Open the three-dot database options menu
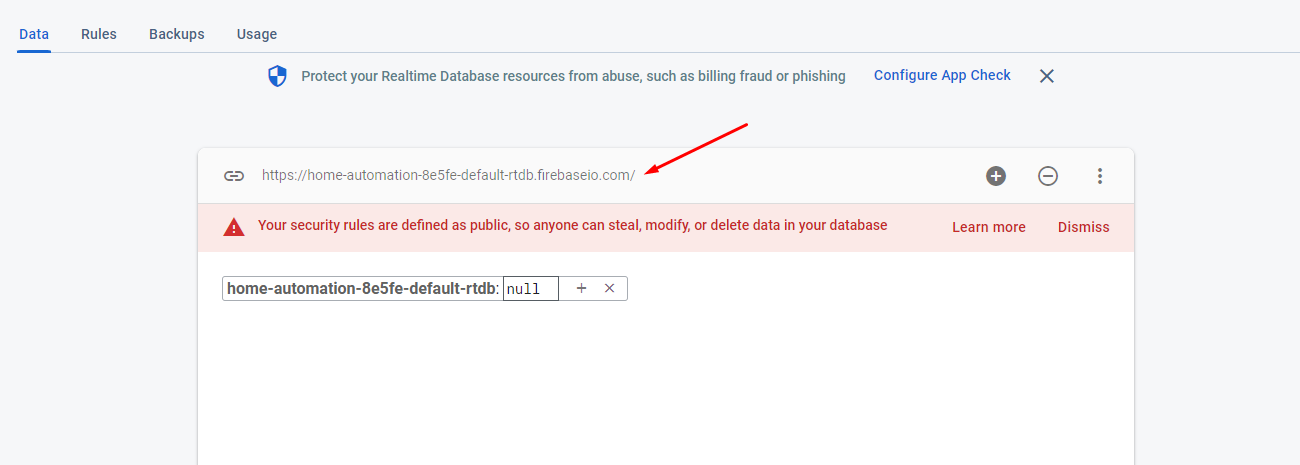 1100,176
